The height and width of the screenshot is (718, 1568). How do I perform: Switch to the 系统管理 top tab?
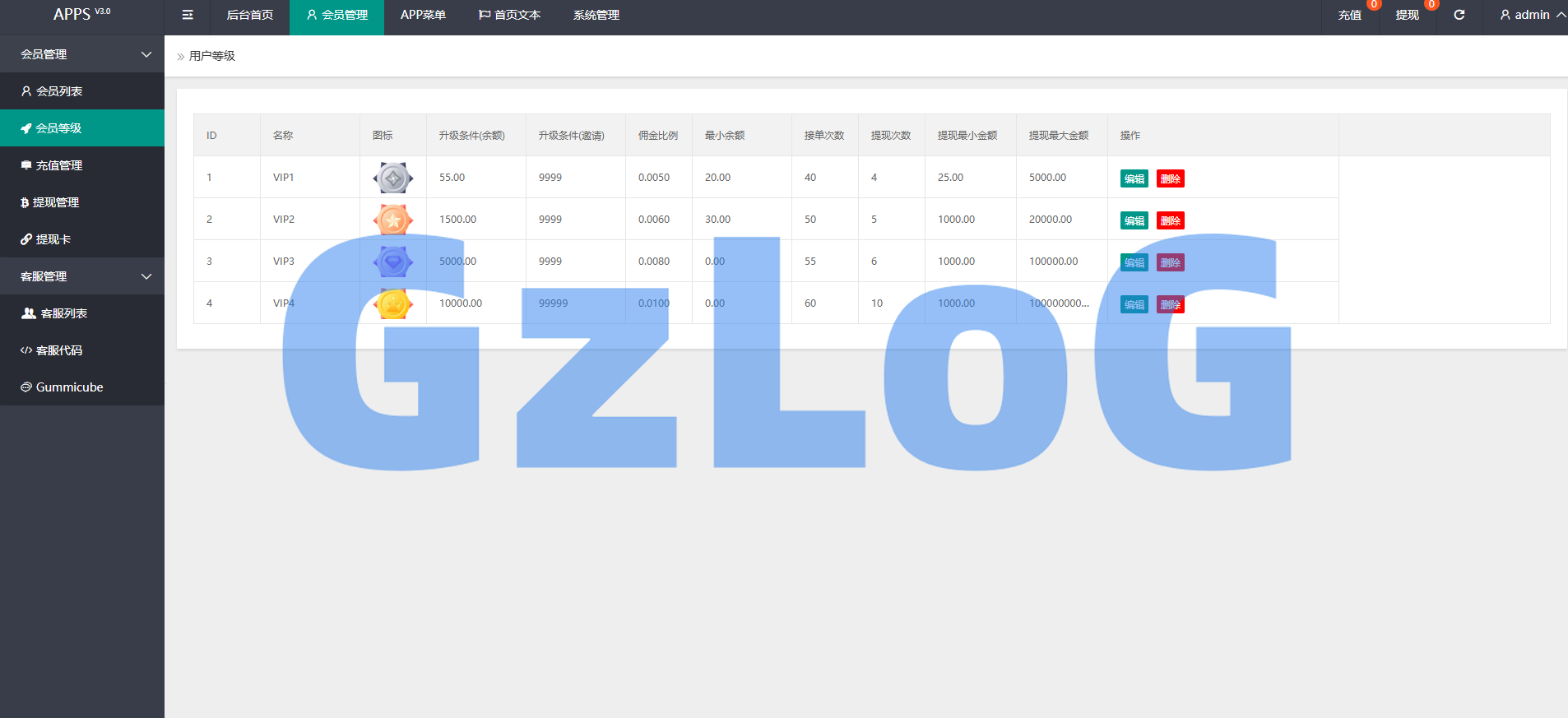[596, 15]
